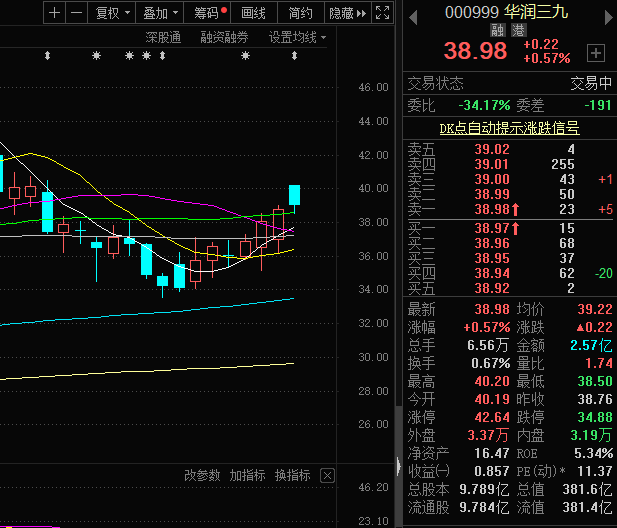Go to next stock with right arrow
This screenshot has width=617, height=528.
608,18
